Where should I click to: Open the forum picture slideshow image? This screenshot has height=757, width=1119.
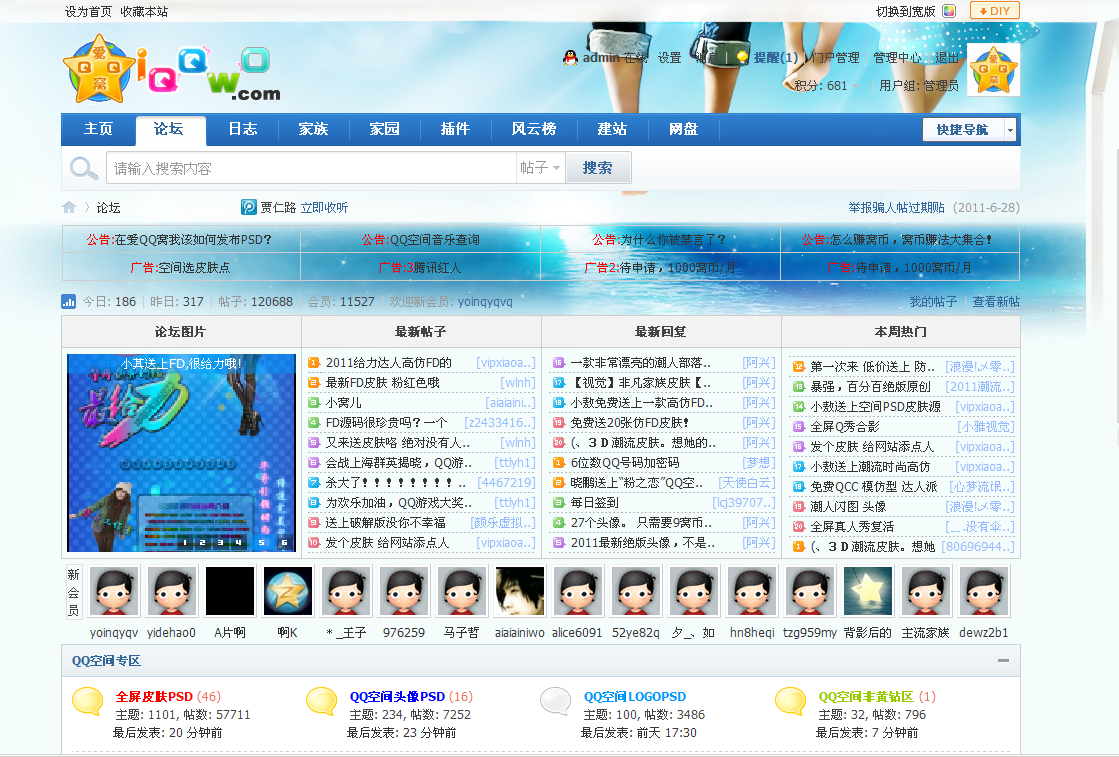coord(181,453)
